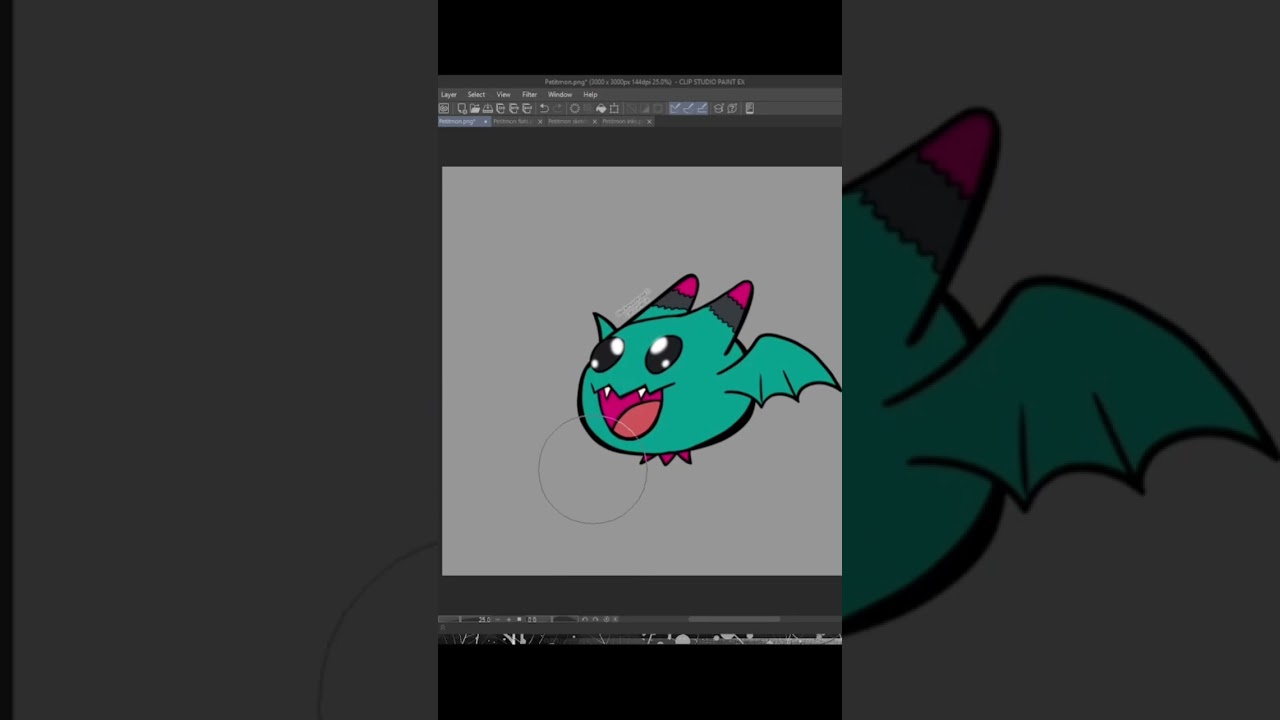Close the Petitmon flats tab
The height and width of the screenshot is (720, 1280).
tap(540, 121)
